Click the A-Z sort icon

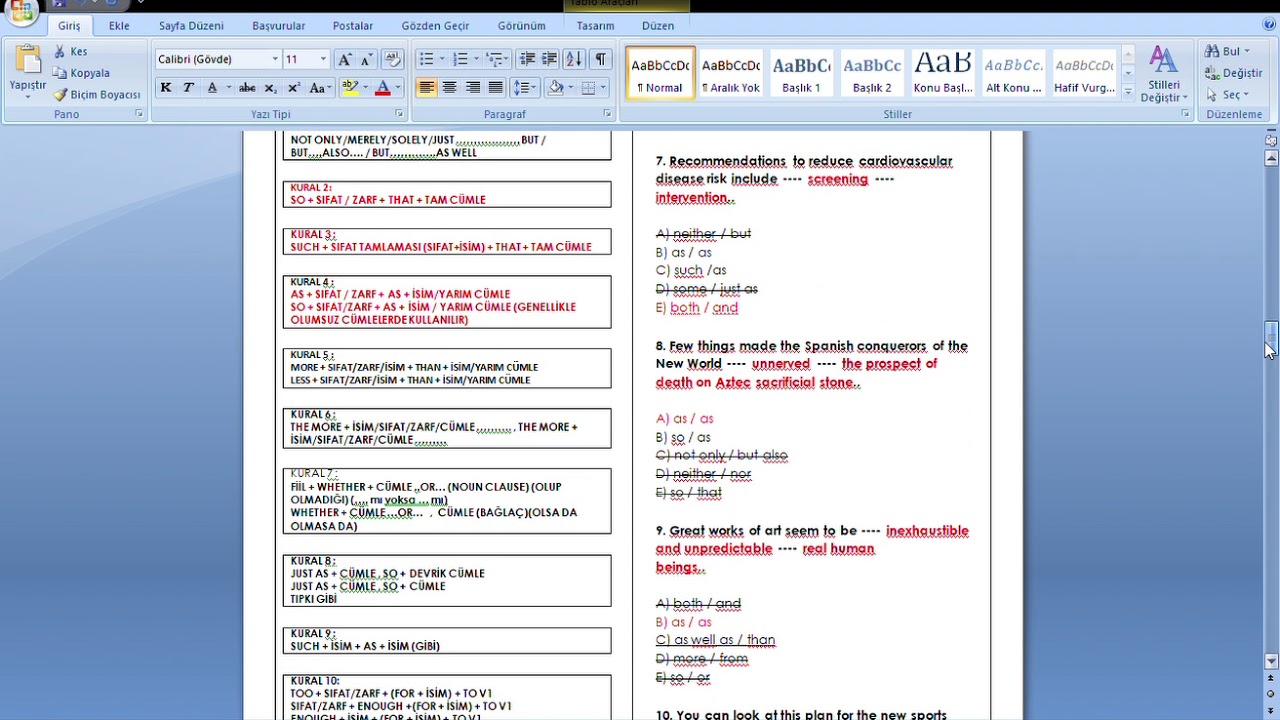click(x=574, y=59)
